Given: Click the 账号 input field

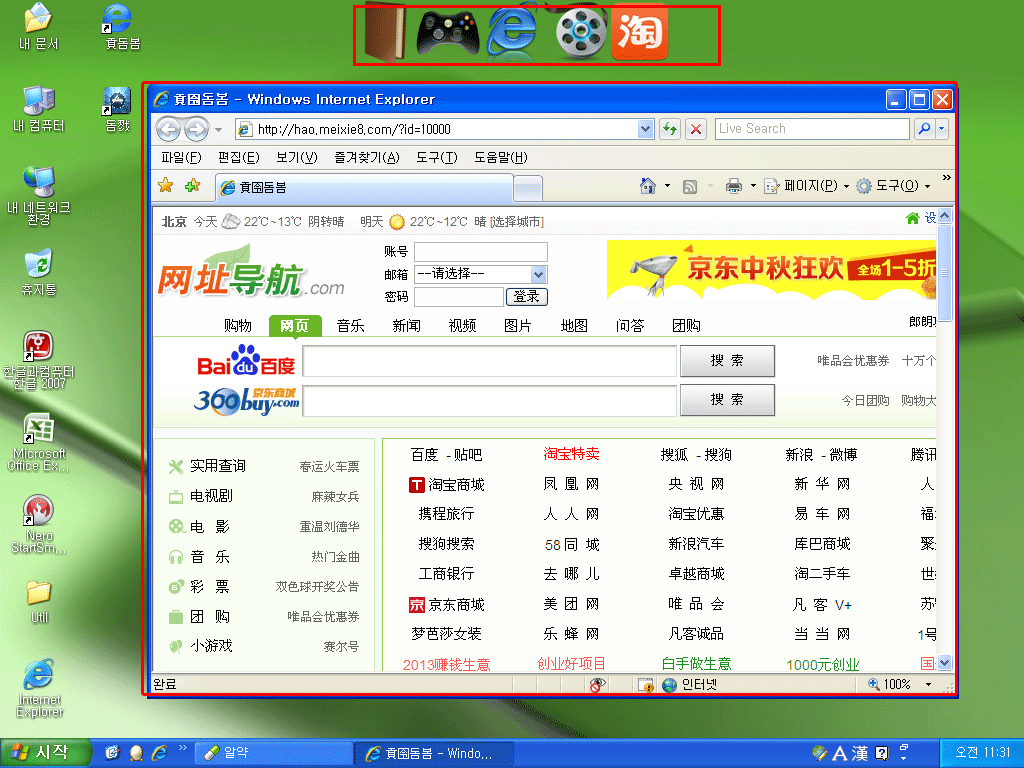Looking at the screenshot, I should [480, 251].
